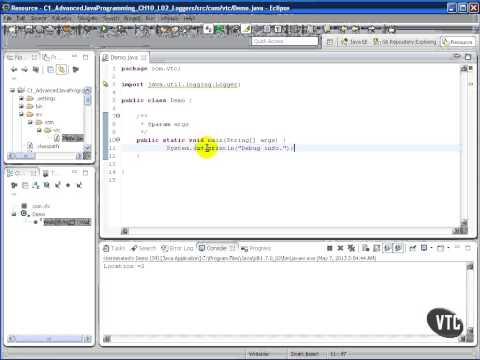Expand the .settings folder
480x360 pixels.
click(x=21, y=98)
